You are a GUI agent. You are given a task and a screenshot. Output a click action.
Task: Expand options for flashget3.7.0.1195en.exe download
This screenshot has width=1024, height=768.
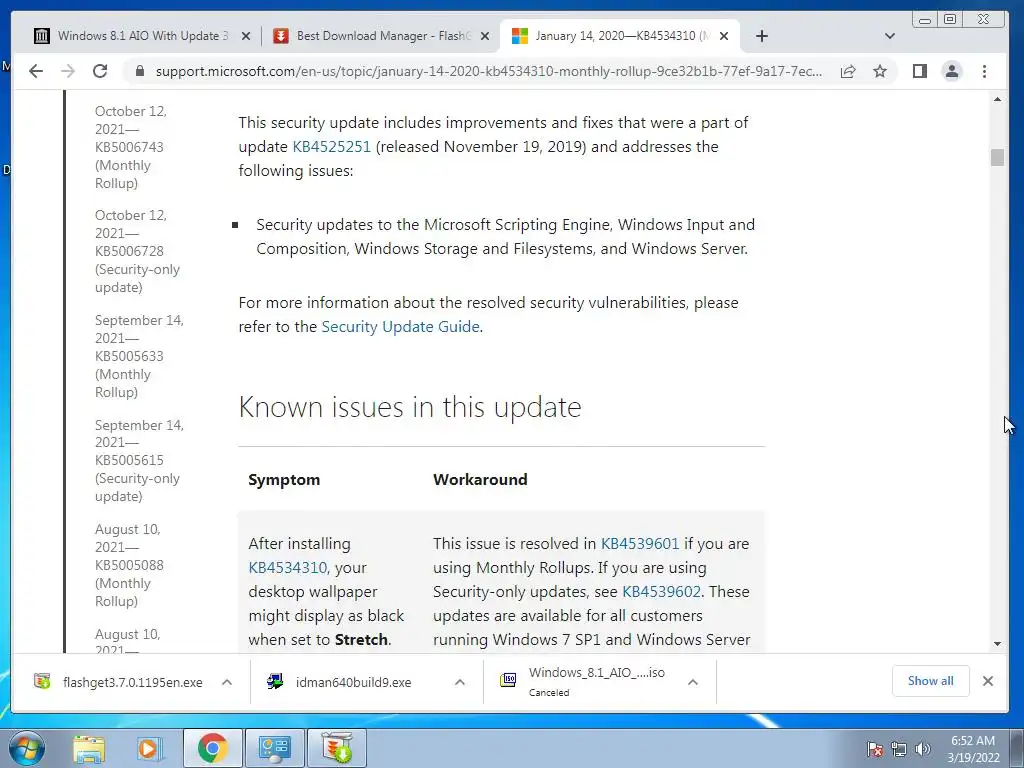[227, 682]
